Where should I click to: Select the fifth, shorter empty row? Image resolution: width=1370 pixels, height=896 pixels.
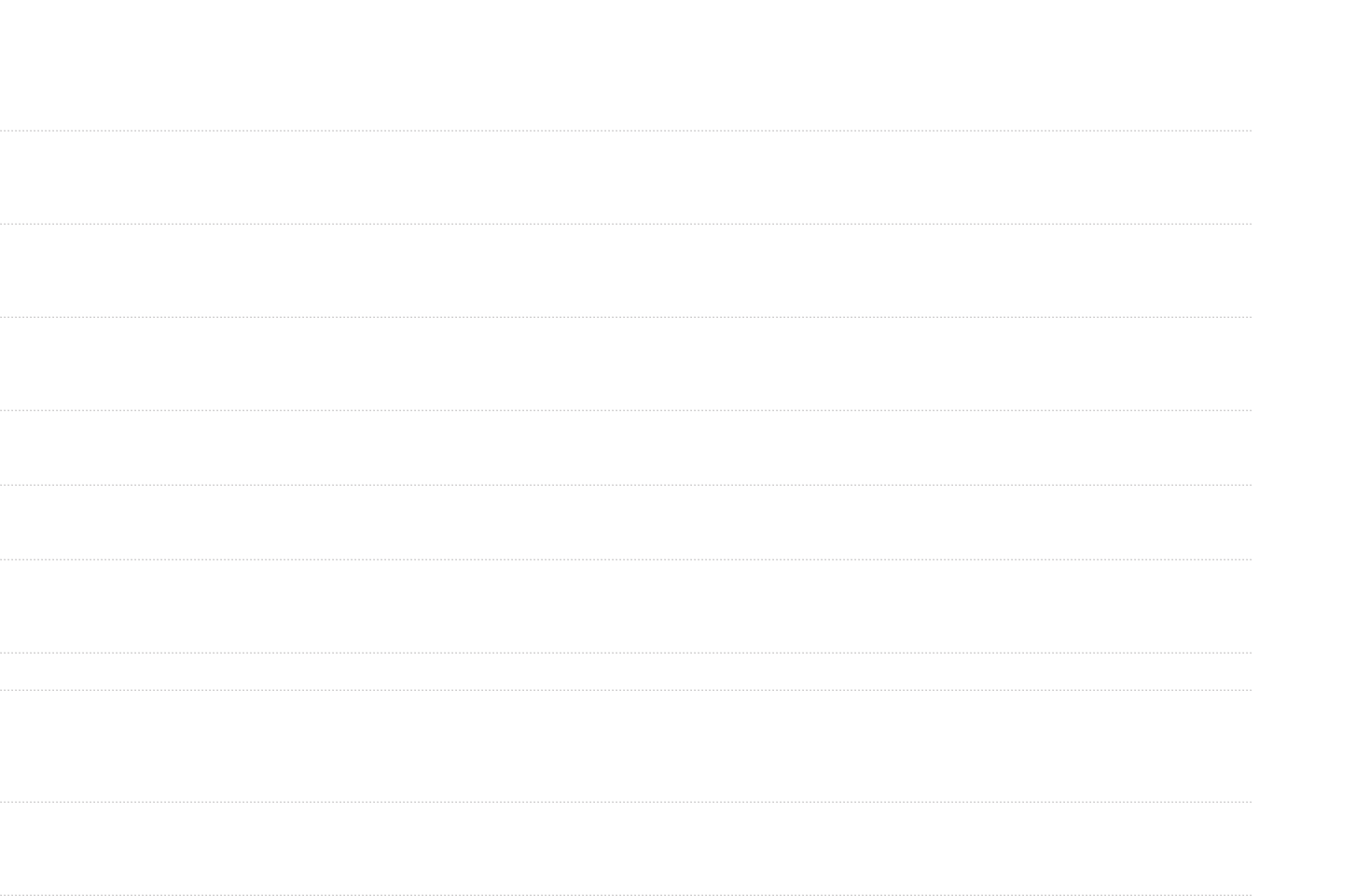pos(626,522)
